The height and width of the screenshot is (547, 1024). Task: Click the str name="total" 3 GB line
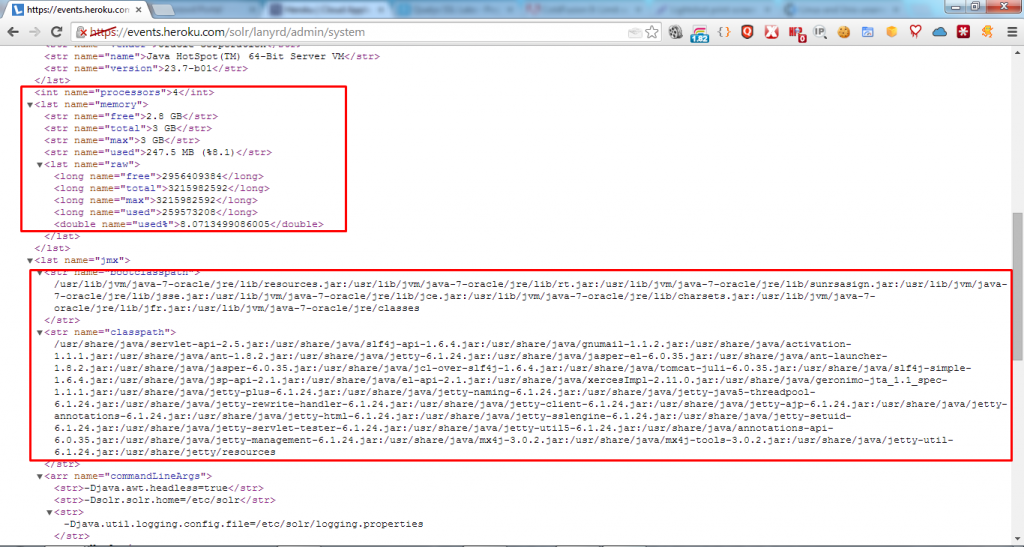point(128,128)
